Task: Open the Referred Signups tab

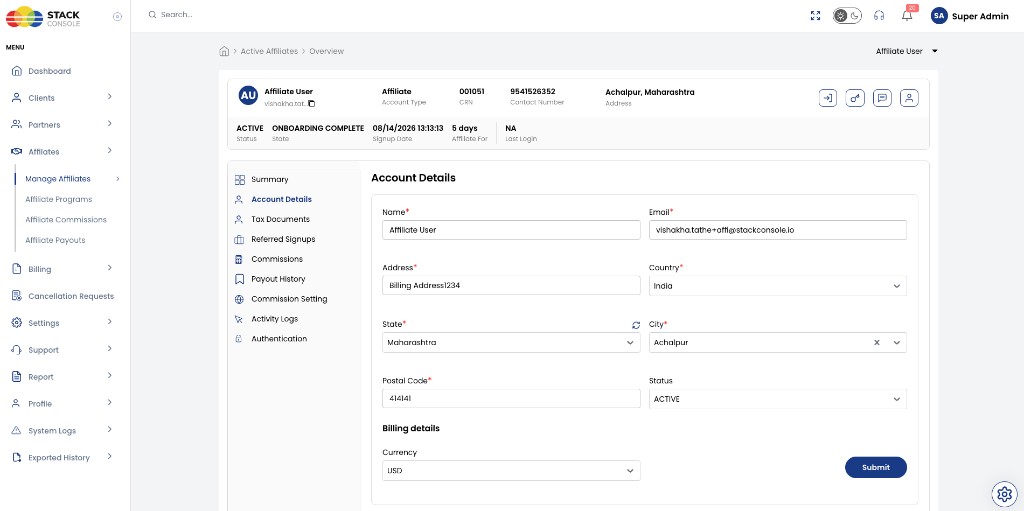Action: 283,239
